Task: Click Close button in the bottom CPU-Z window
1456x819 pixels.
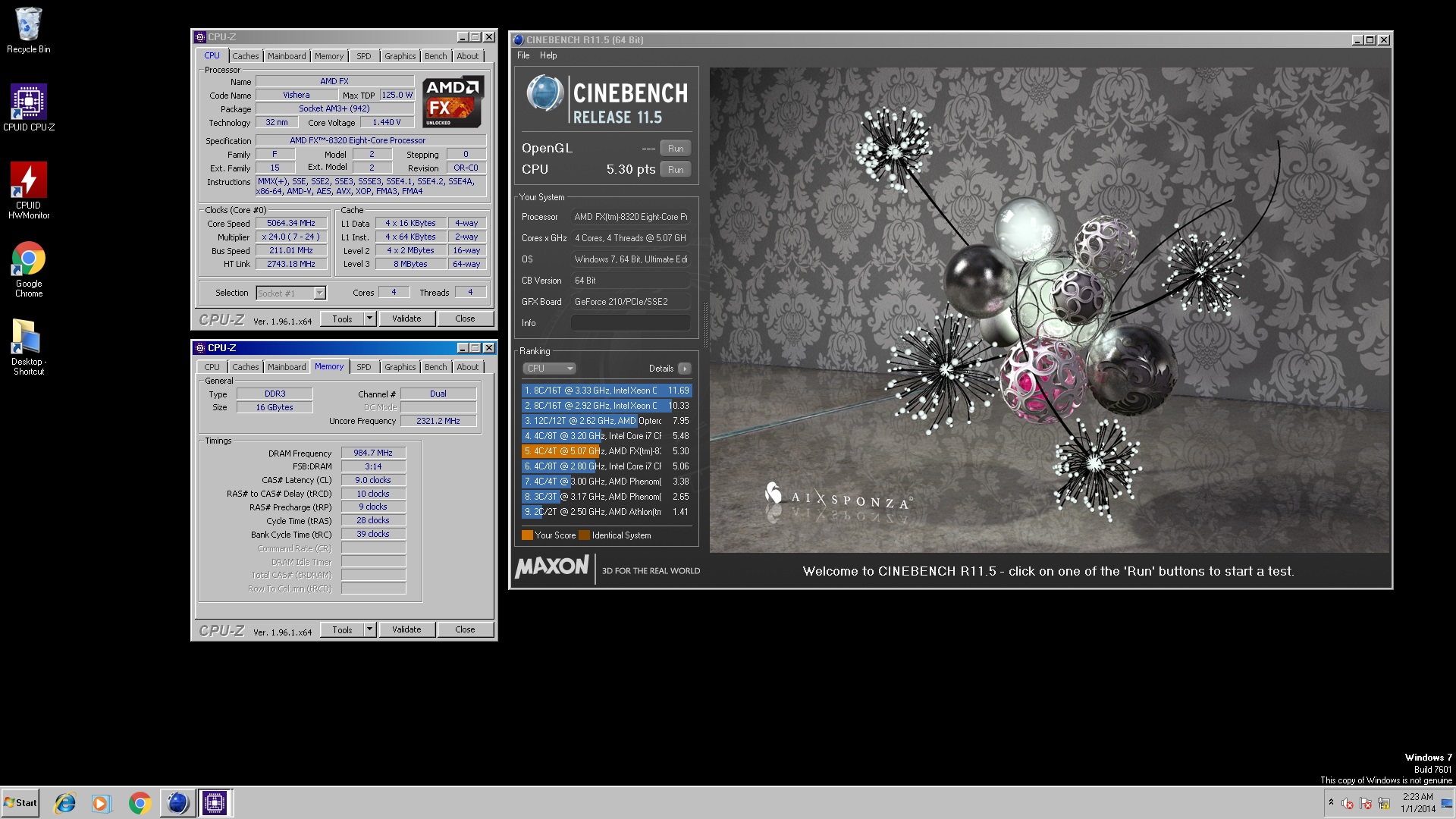Action: tap(465, 630)
